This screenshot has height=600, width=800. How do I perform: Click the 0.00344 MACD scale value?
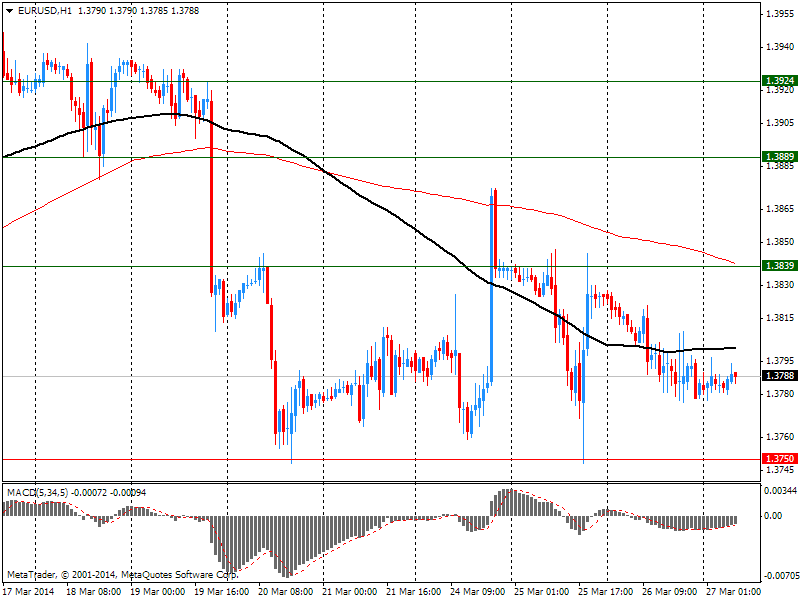[780, 491]
